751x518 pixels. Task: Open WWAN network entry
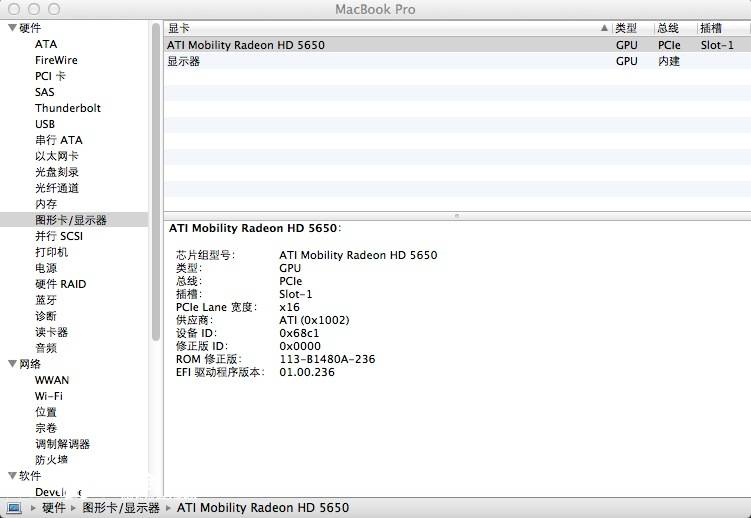point(52,380)
